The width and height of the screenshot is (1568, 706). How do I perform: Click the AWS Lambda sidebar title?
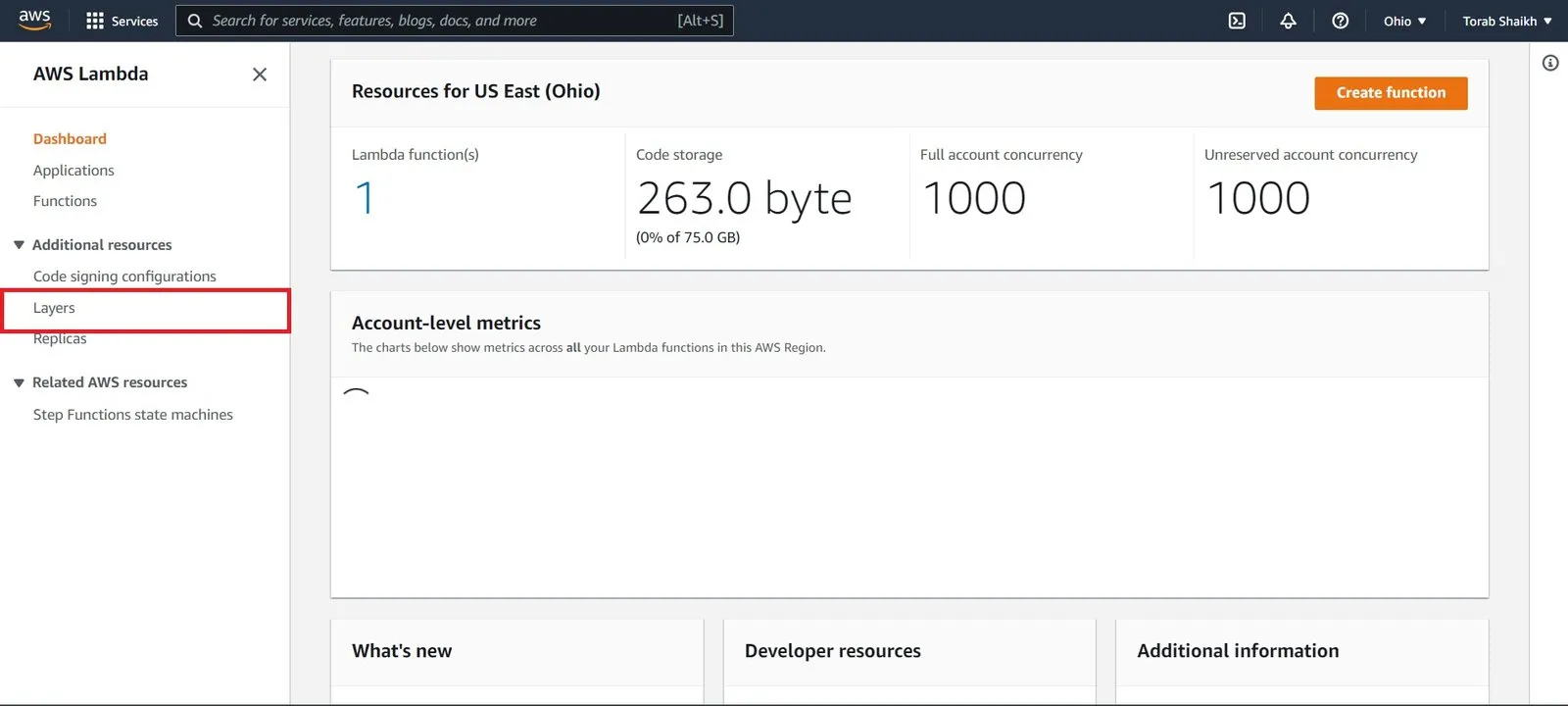tap(91, 74)
